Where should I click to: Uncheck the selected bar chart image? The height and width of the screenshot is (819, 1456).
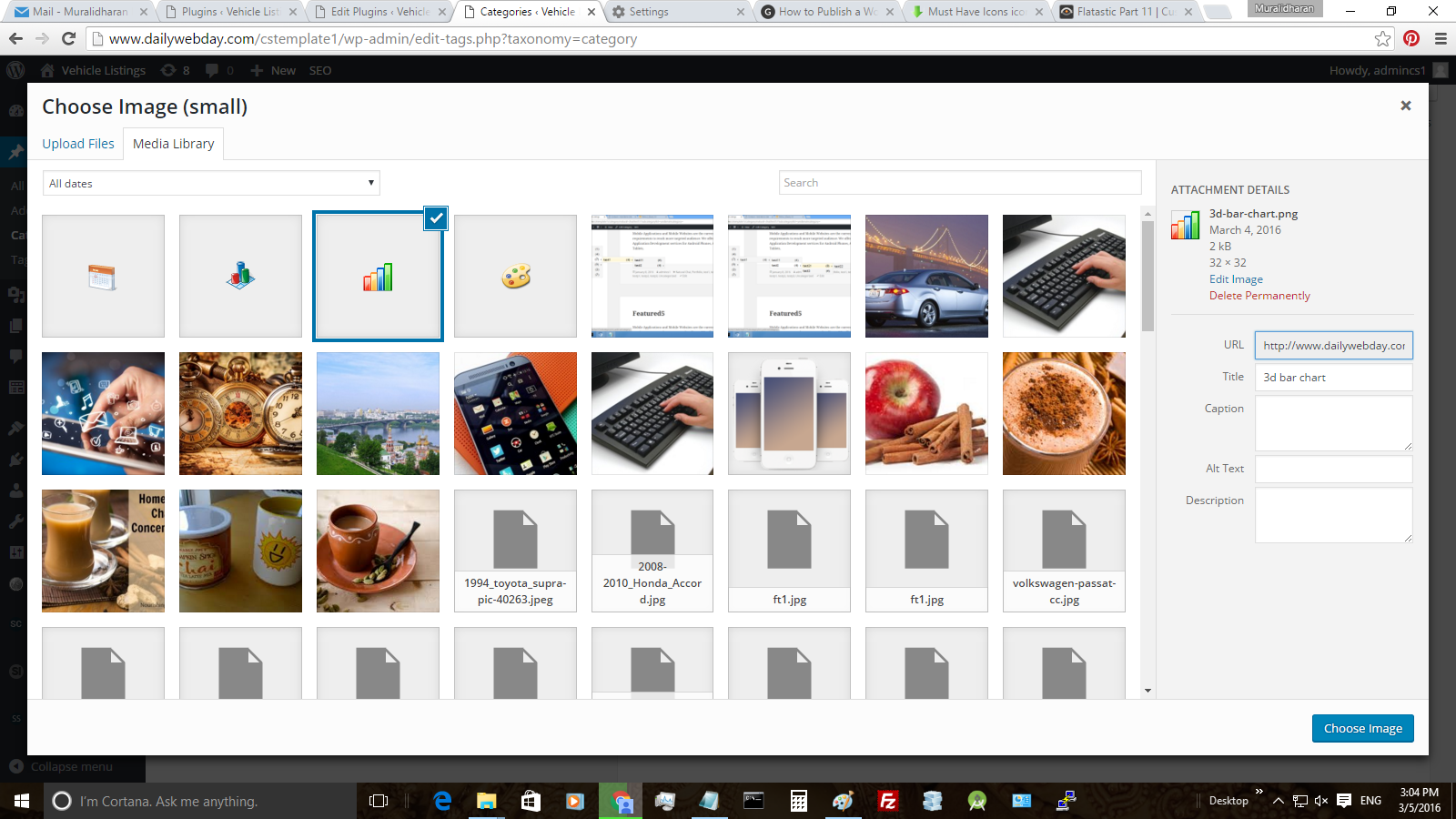[x=436, y=218]
